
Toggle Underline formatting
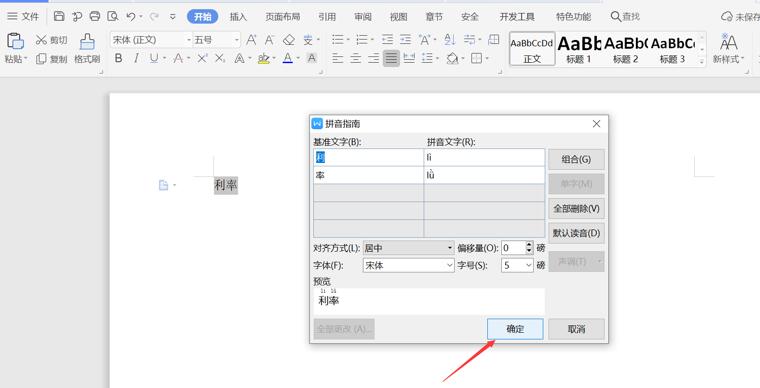(154, 59)
